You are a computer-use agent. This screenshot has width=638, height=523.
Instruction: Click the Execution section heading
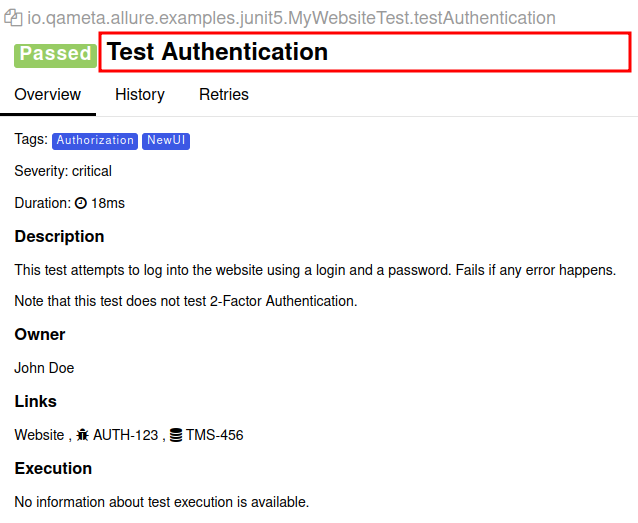53,468
